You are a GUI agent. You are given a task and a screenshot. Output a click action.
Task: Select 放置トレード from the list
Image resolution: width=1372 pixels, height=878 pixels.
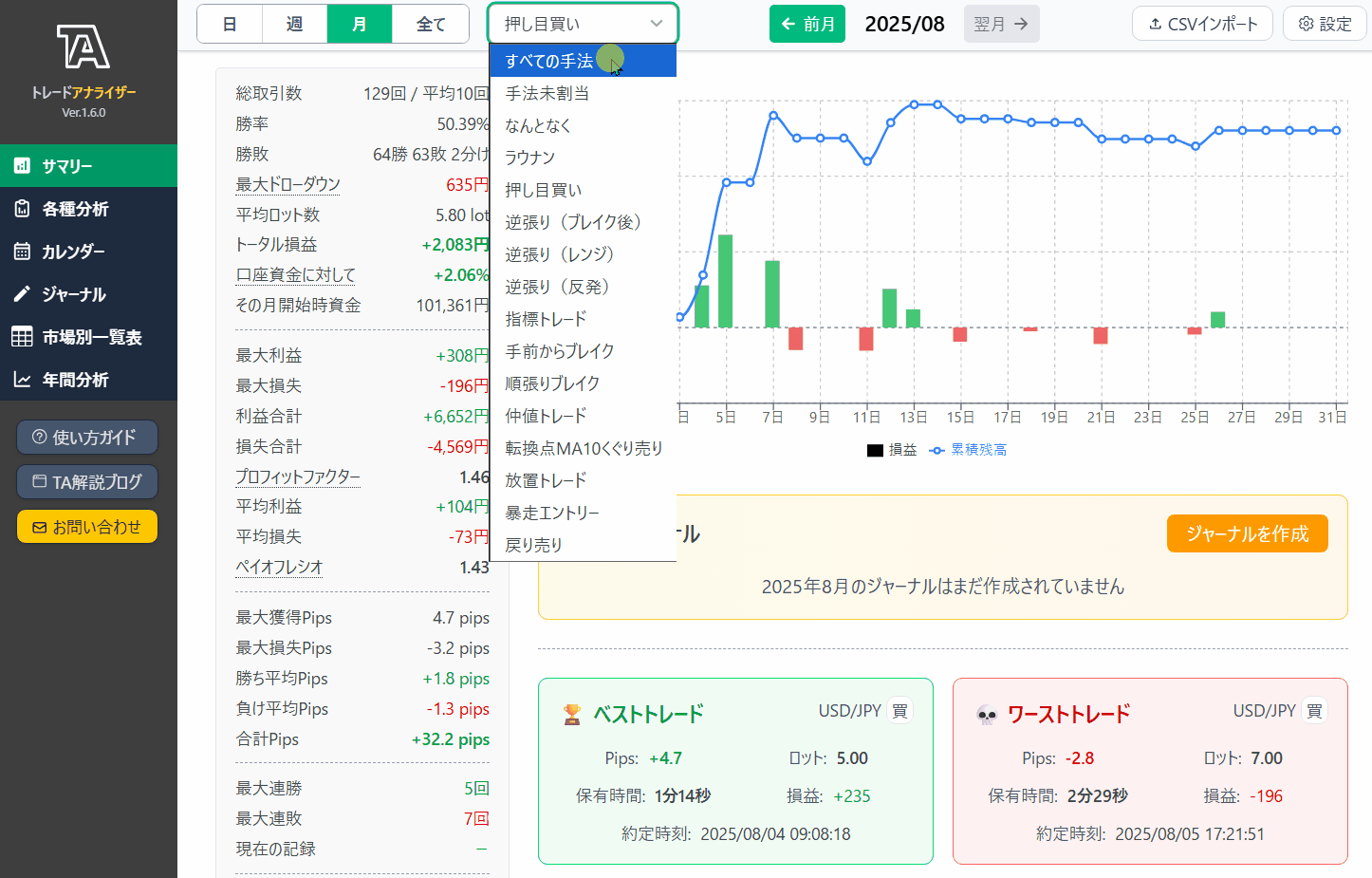click(546, 480)
